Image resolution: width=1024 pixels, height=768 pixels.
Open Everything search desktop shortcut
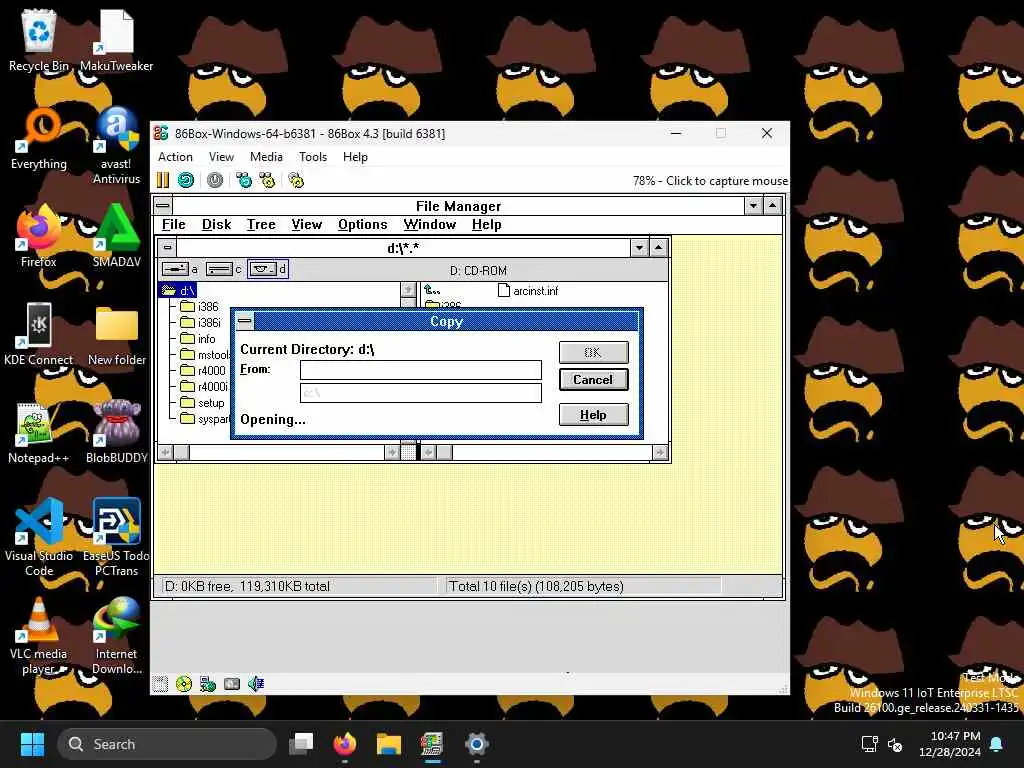point(39,138)
